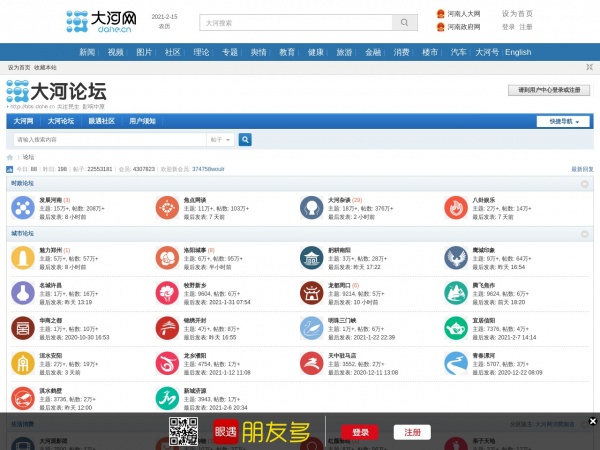Click the 洛阳城事 forum icon

(167, 259)
